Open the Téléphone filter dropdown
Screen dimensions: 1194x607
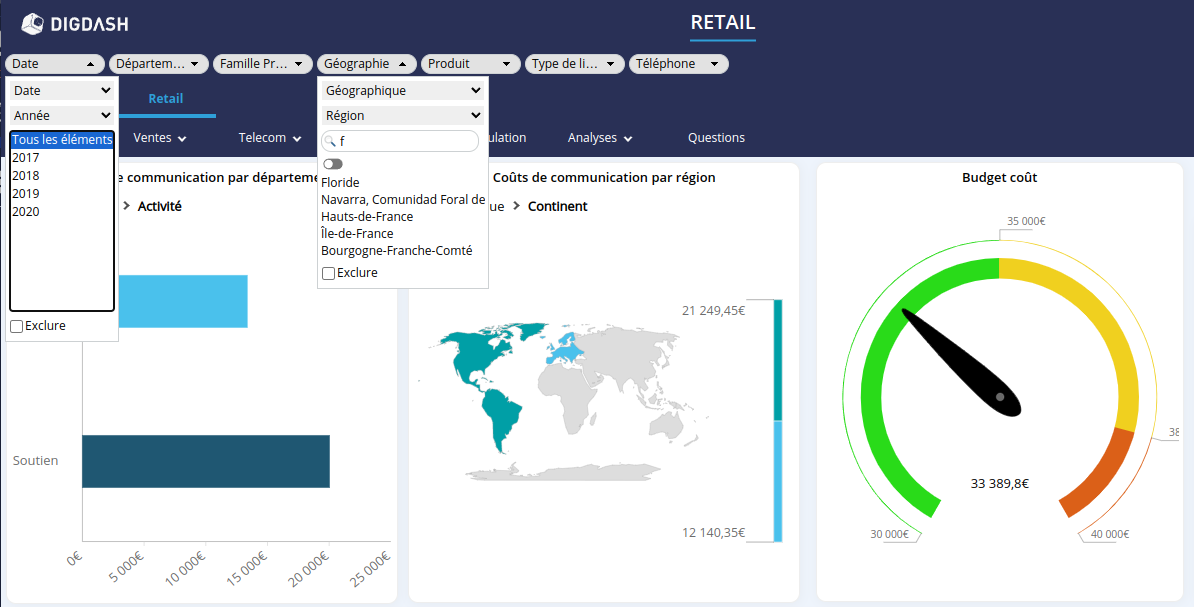tap(679, 64)
